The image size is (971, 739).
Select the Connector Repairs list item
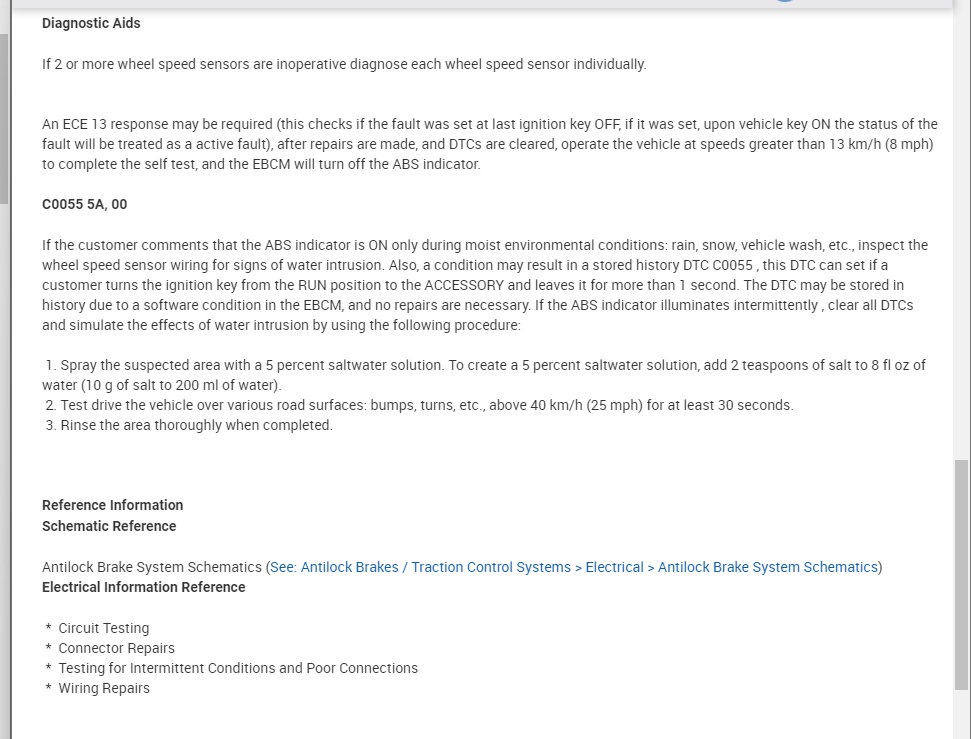[x=116, y=648]
